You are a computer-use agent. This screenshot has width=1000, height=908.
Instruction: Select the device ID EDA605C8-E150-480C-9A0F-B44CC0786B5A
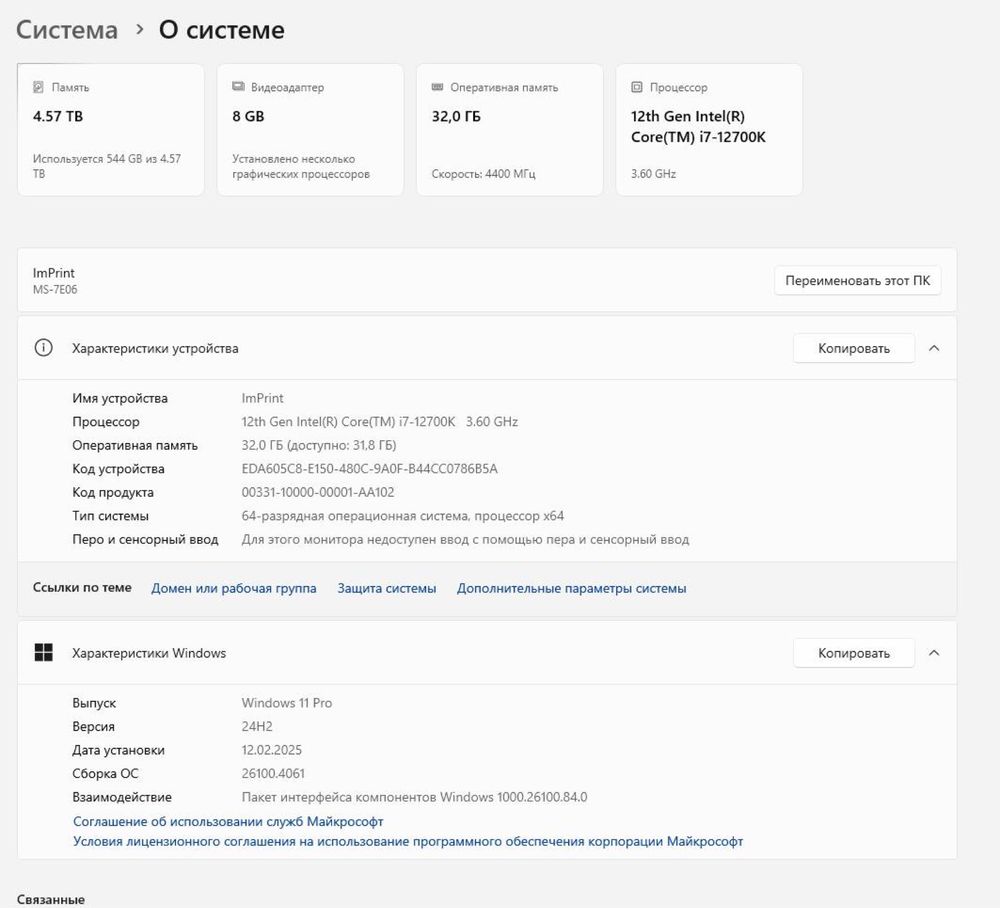(369, 469)
